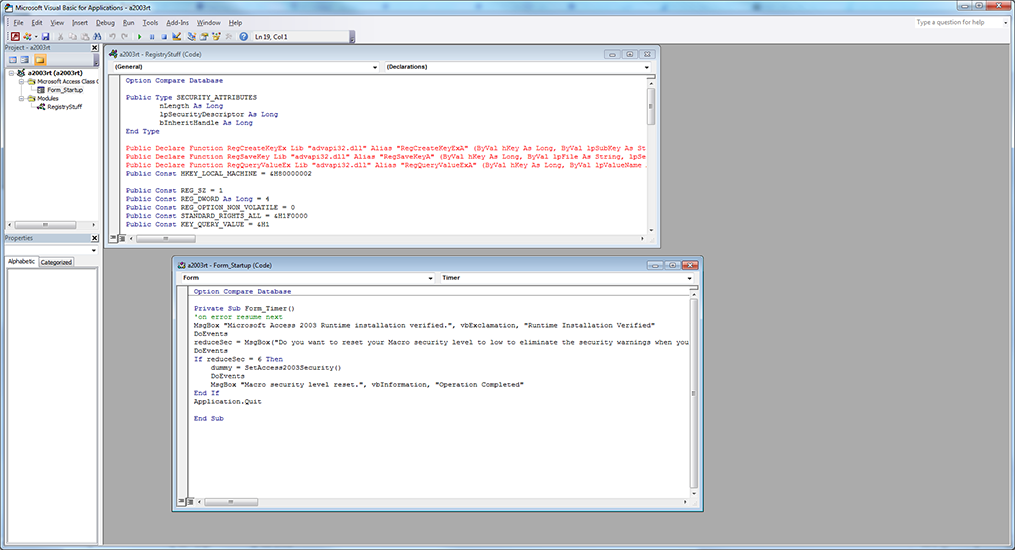
Task: Collapse the Modules folder node
Action: click(21, 98)
